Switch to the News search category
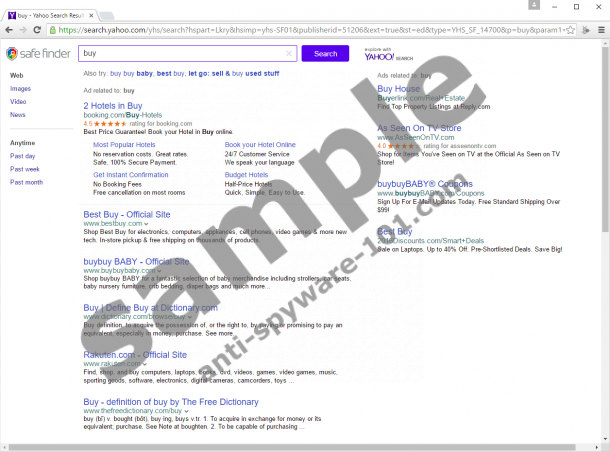Image resolution: width=610 pixels, height=452 pixels. point(18,114)
